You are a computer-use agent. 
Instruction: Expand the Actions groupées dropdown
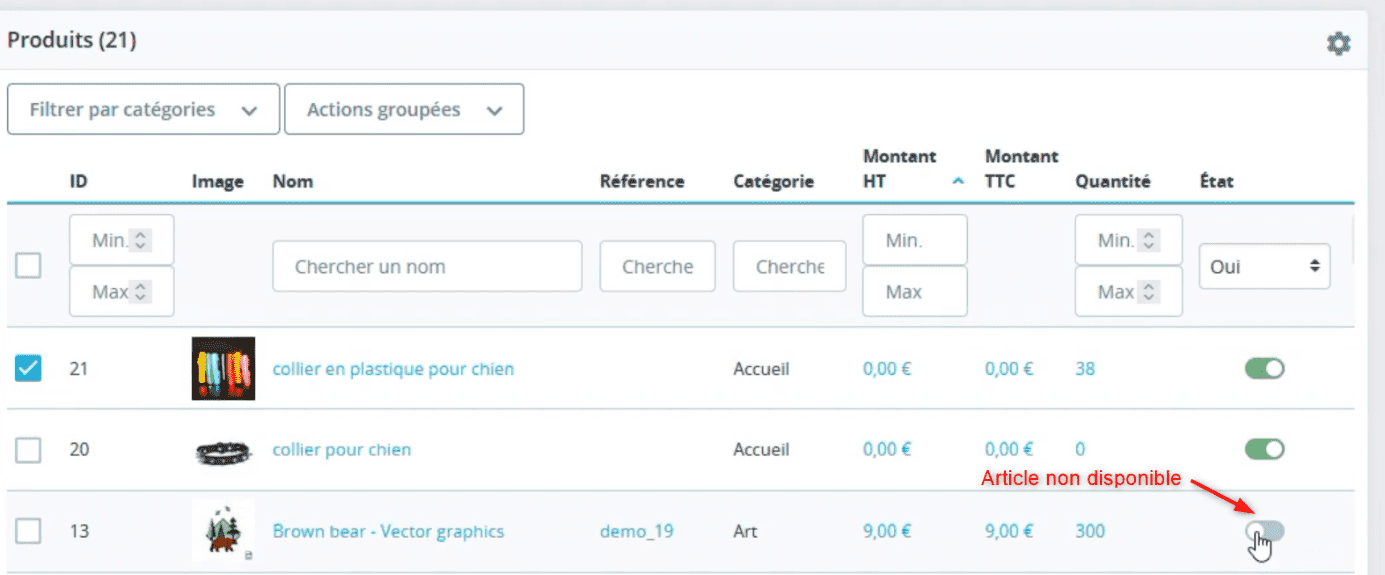pos(404,109)
